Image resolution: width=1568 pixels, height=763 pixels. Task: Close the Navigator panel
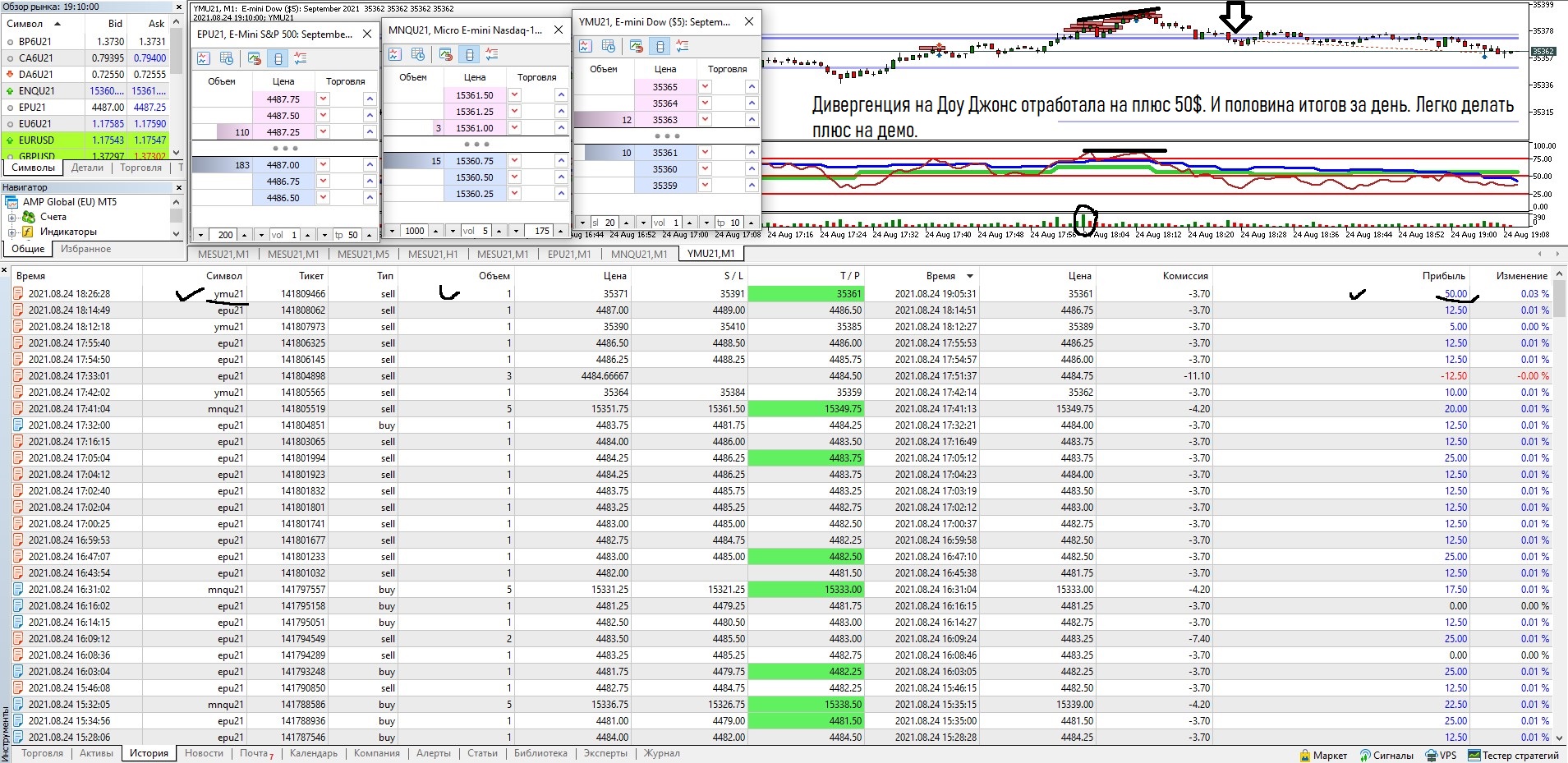(177, 187)
